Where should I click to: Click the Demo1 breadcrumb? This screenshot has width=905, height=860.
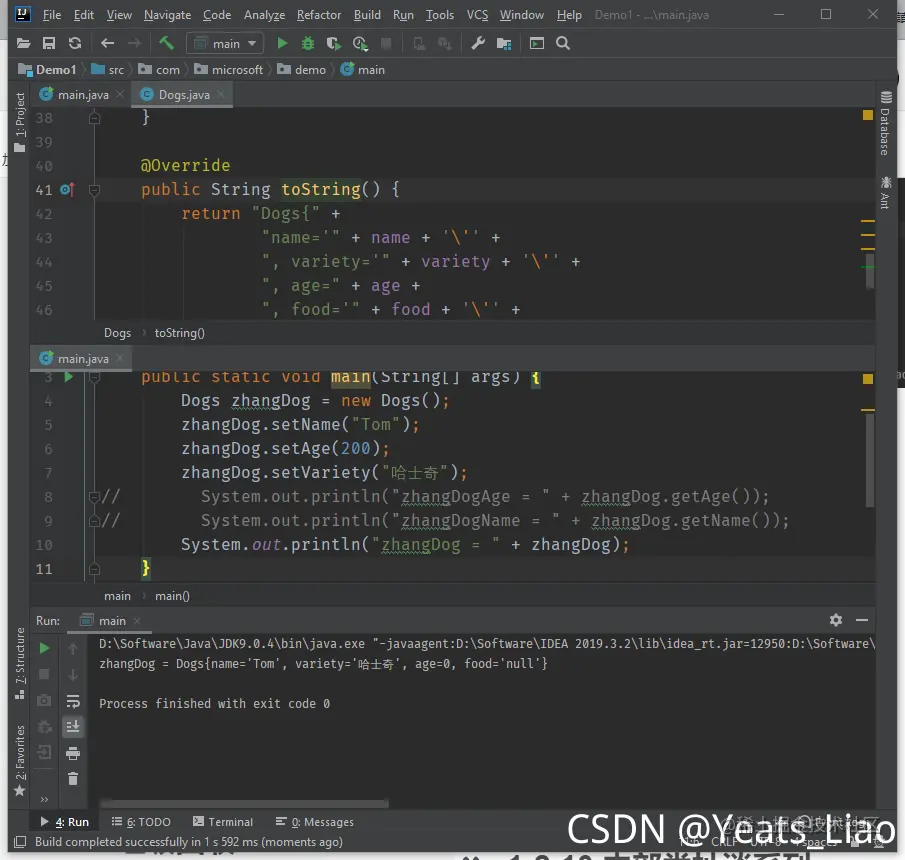pyautogui.click(x=47, y=70)
